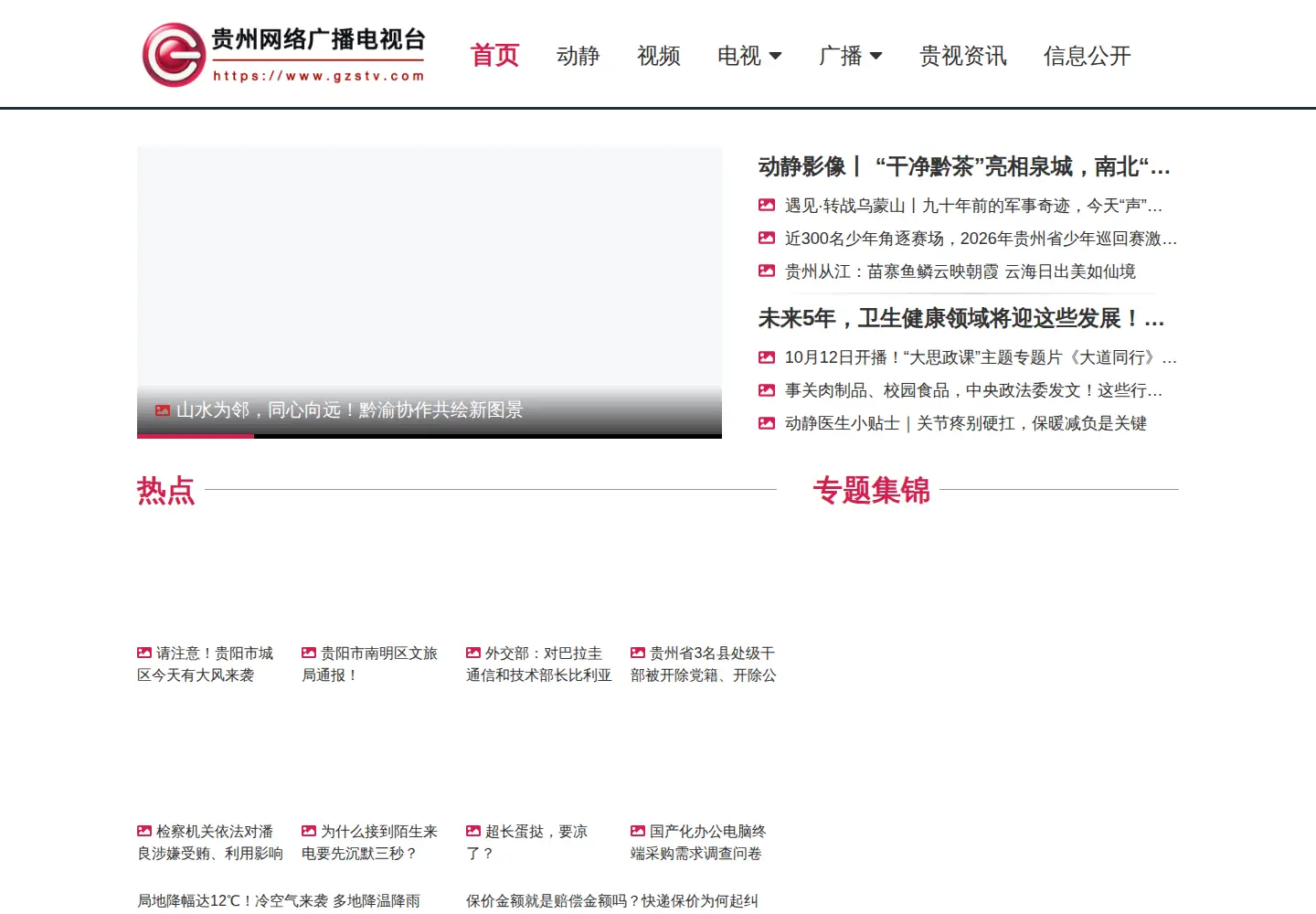
Task: Open hot news 外交部：对巴拉圭通信和技术部长
Action: coord(539,664)
